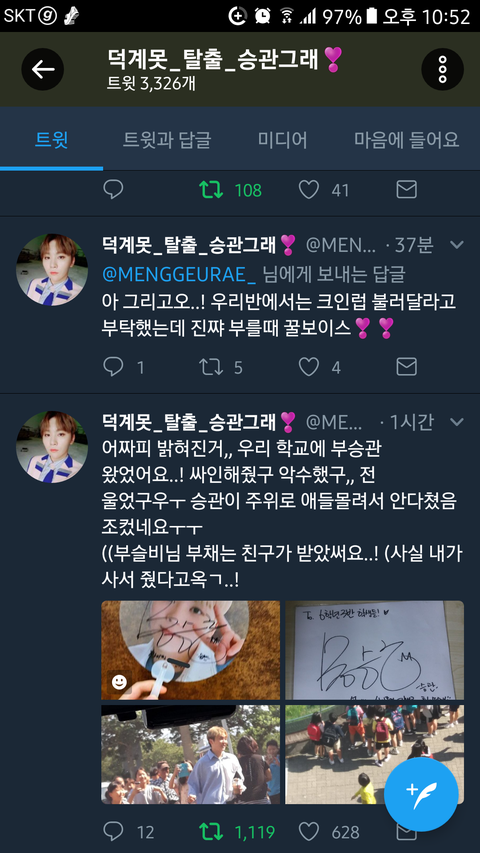Toggle like on tweet with 41 hearts
This screenshot has height=853, width=480.
[x=309, y=189]
